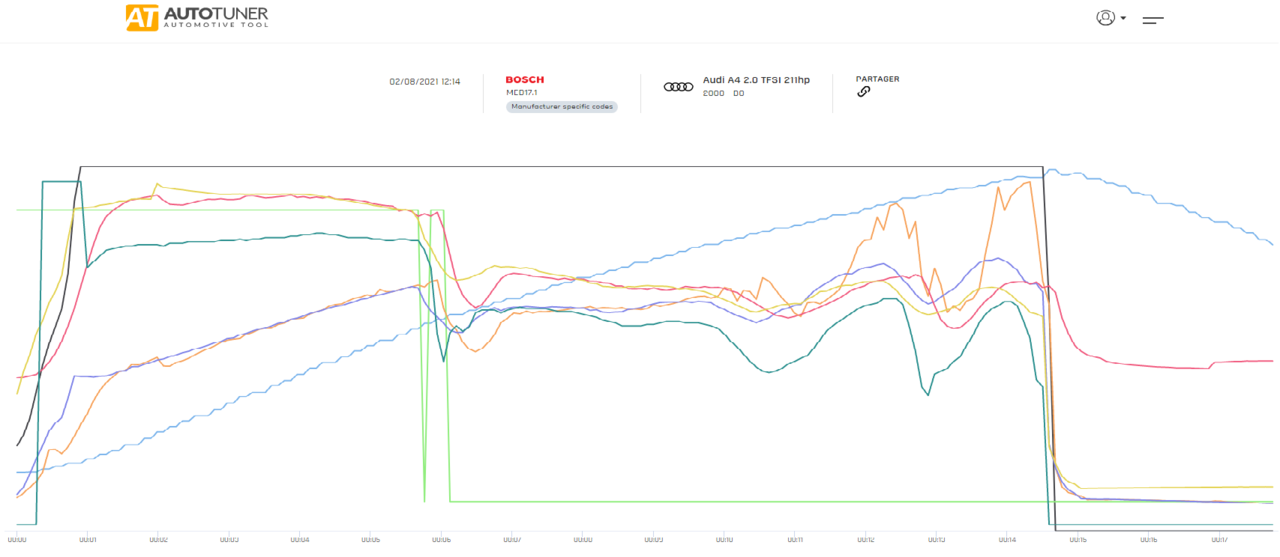Select the PARTAGER label
The width and height of the screenshot is (1280, 557).
[x=877, y=79]
